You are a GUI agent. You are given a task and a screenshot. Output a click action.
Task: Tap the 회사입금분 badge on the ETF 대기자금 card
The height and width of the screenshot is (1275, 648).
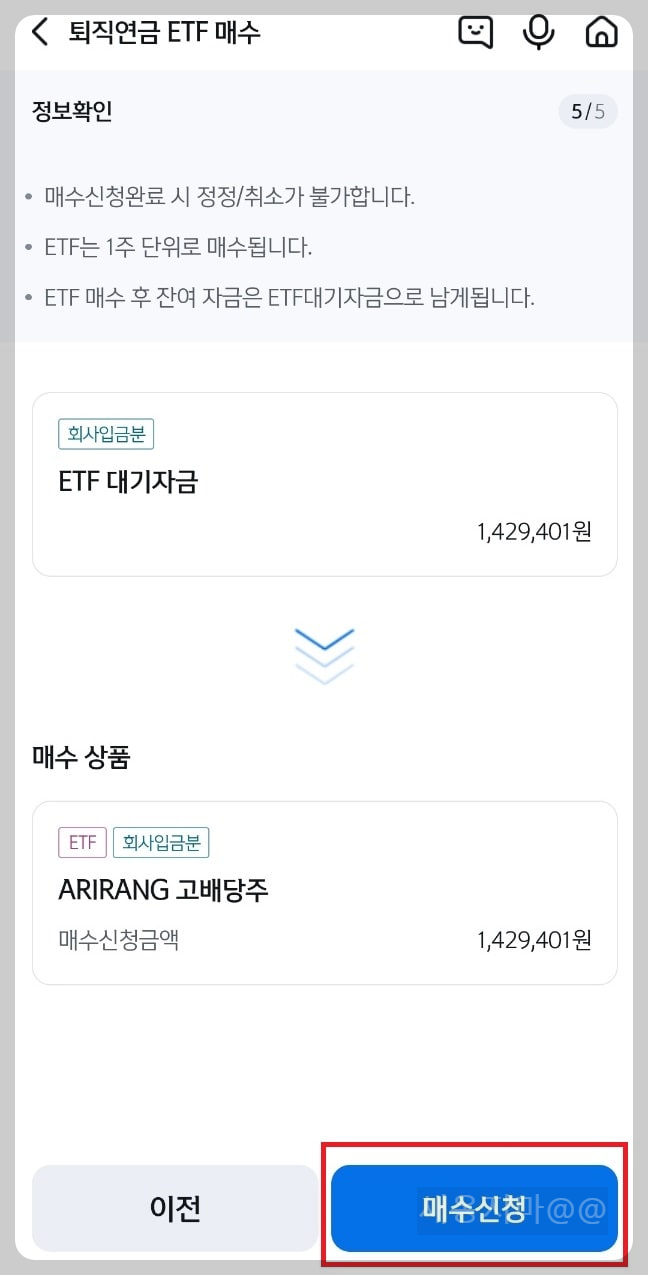pyautogui.click(x=106, y=434)
